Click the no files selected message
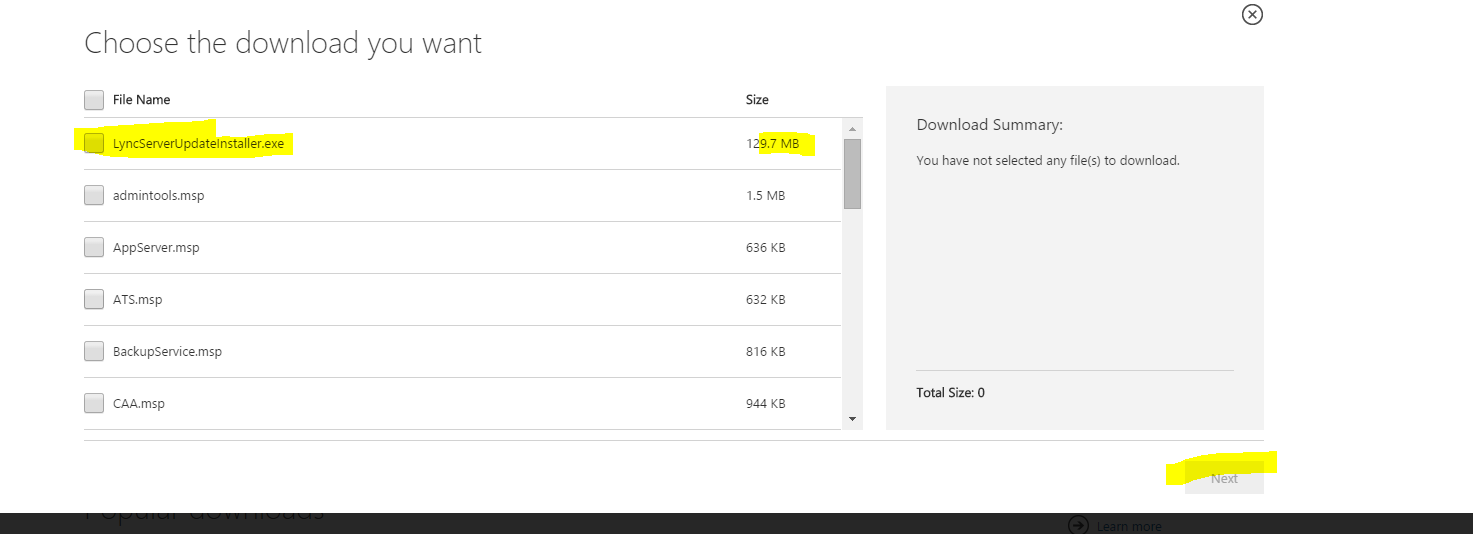The image size is (1473, 534). point(1048,160)
